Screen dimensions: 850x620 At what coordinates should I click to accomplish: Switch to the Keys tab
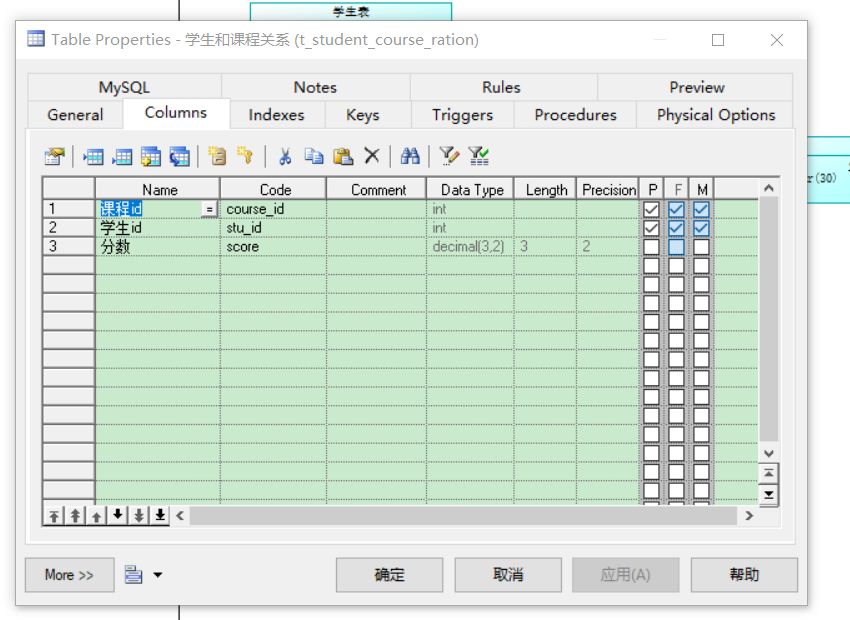pos(363,115)
